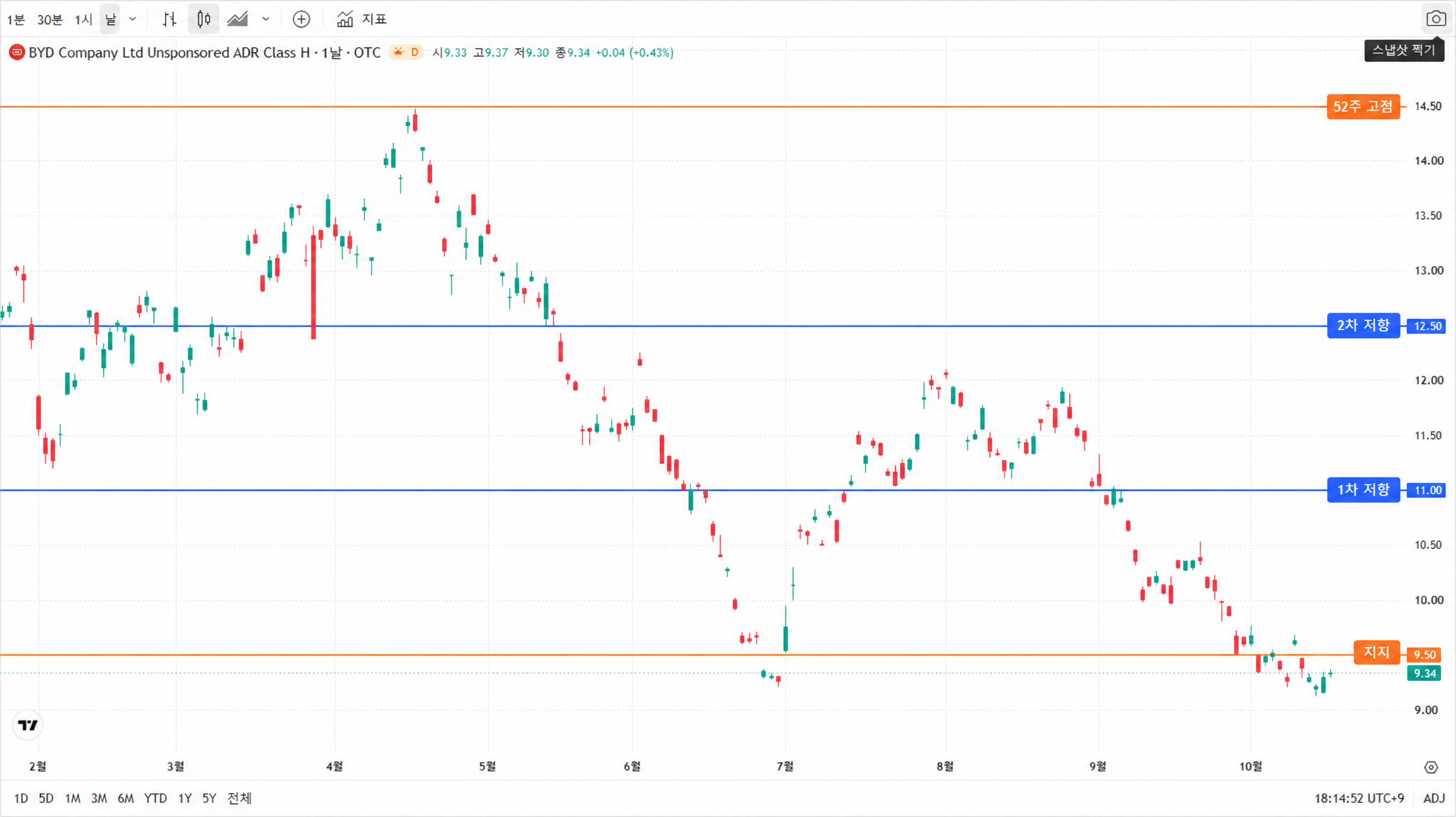Select the 1분 timeframe
The image size is (1456, 817).
(16, 19)
